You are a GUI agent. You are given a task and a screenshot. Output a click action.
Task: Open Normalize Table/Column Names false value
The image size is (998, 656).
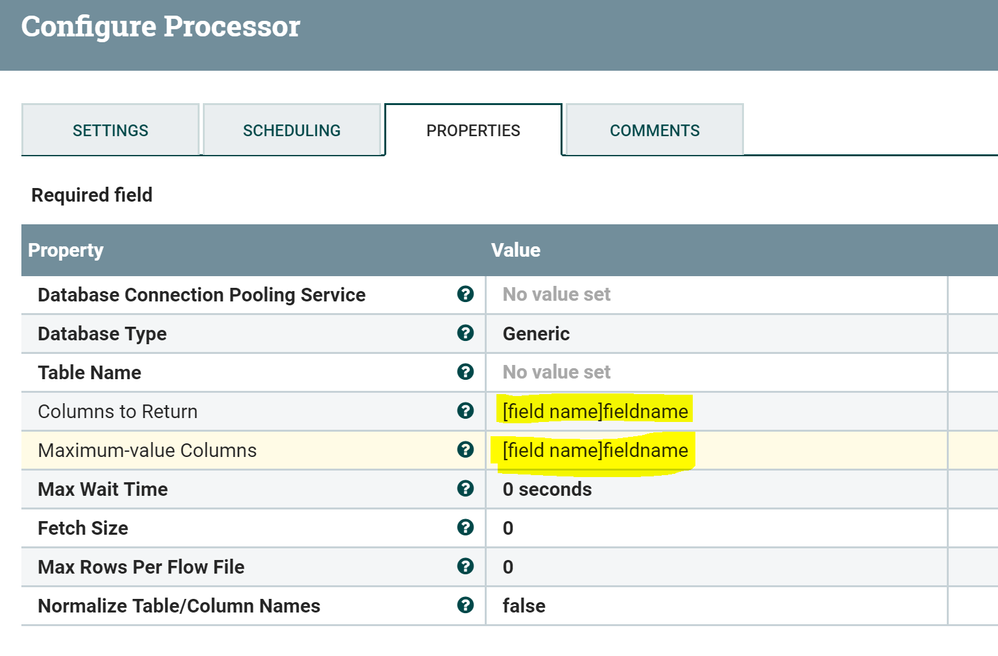coord(524,605)
